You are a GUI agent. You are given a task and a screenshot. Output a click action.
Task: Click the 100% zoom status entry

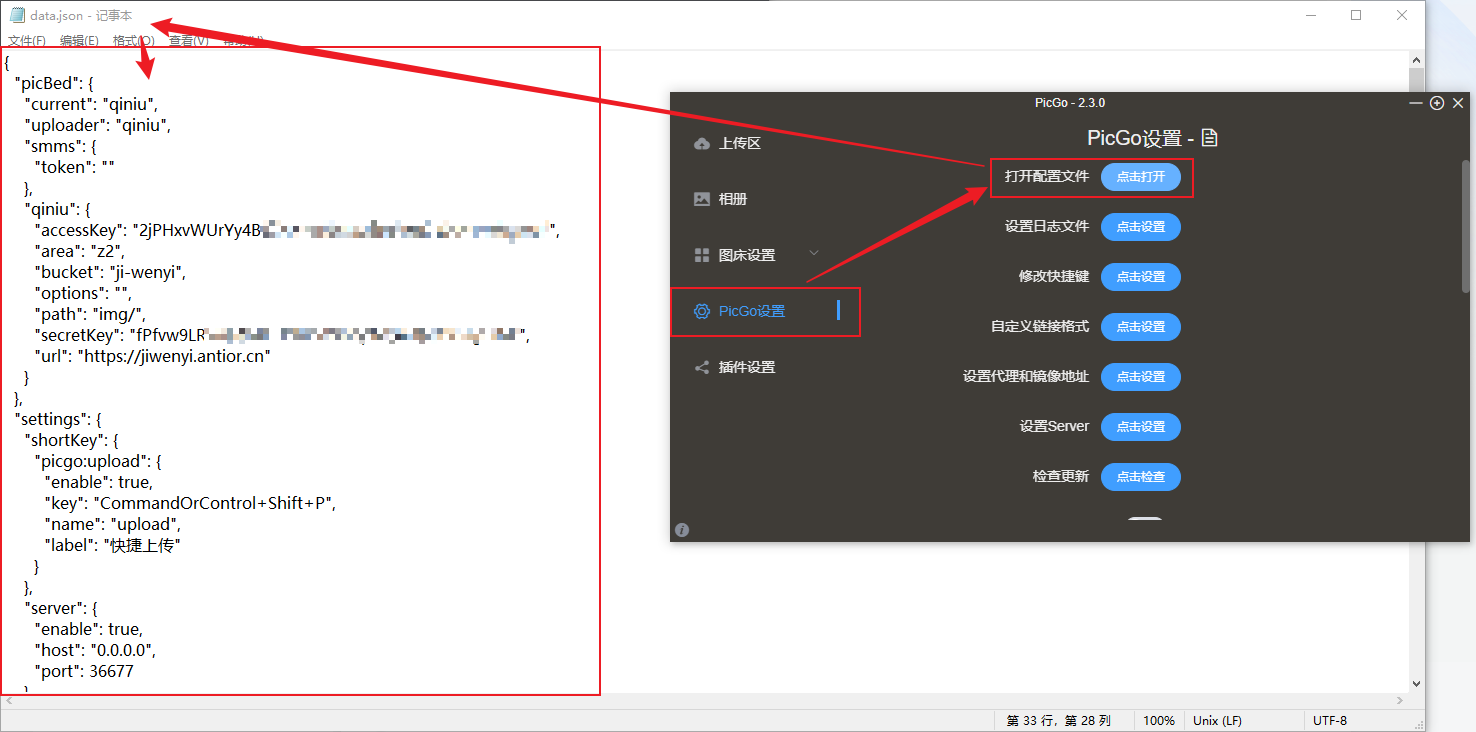[x=1159, y=721]
